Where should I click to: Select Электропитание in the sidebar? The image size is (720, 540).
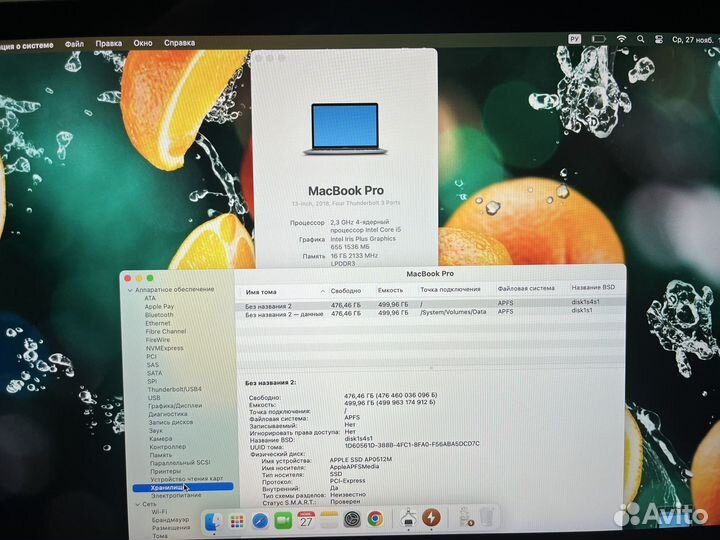click(x=176, y=495)
